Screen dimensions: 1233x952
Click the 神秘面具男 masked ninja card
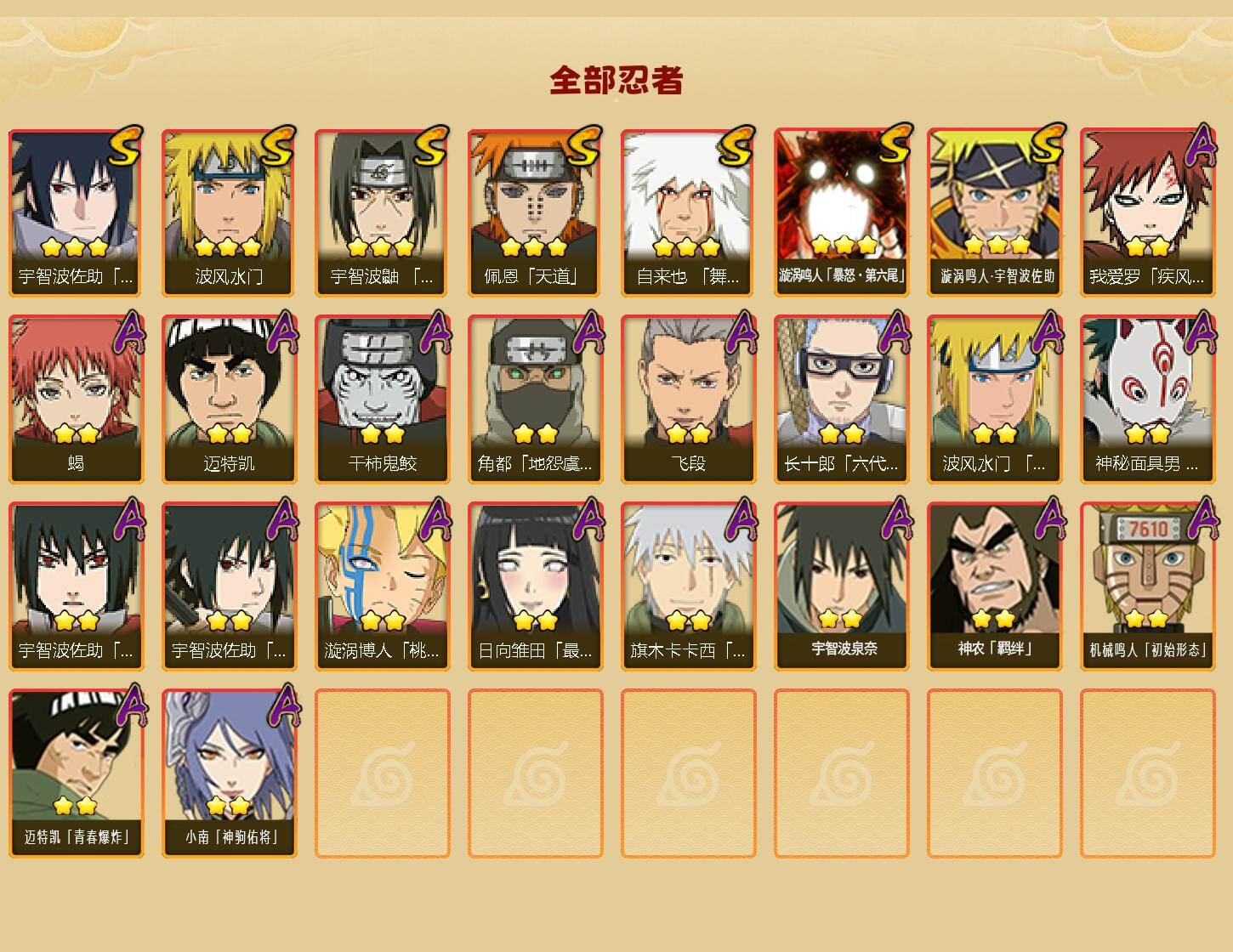(1148, 399)
